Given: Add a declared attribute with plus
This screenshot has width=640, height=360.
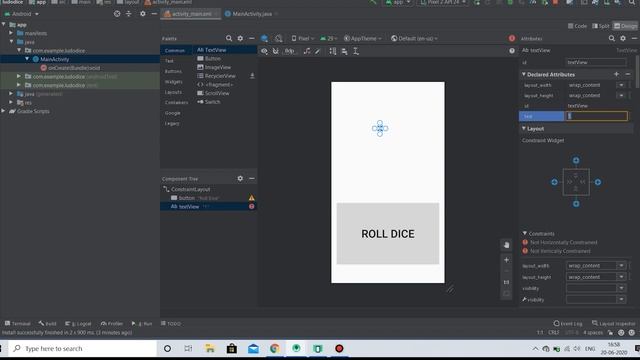Looking at the screenshot, I should coord(616,74).
